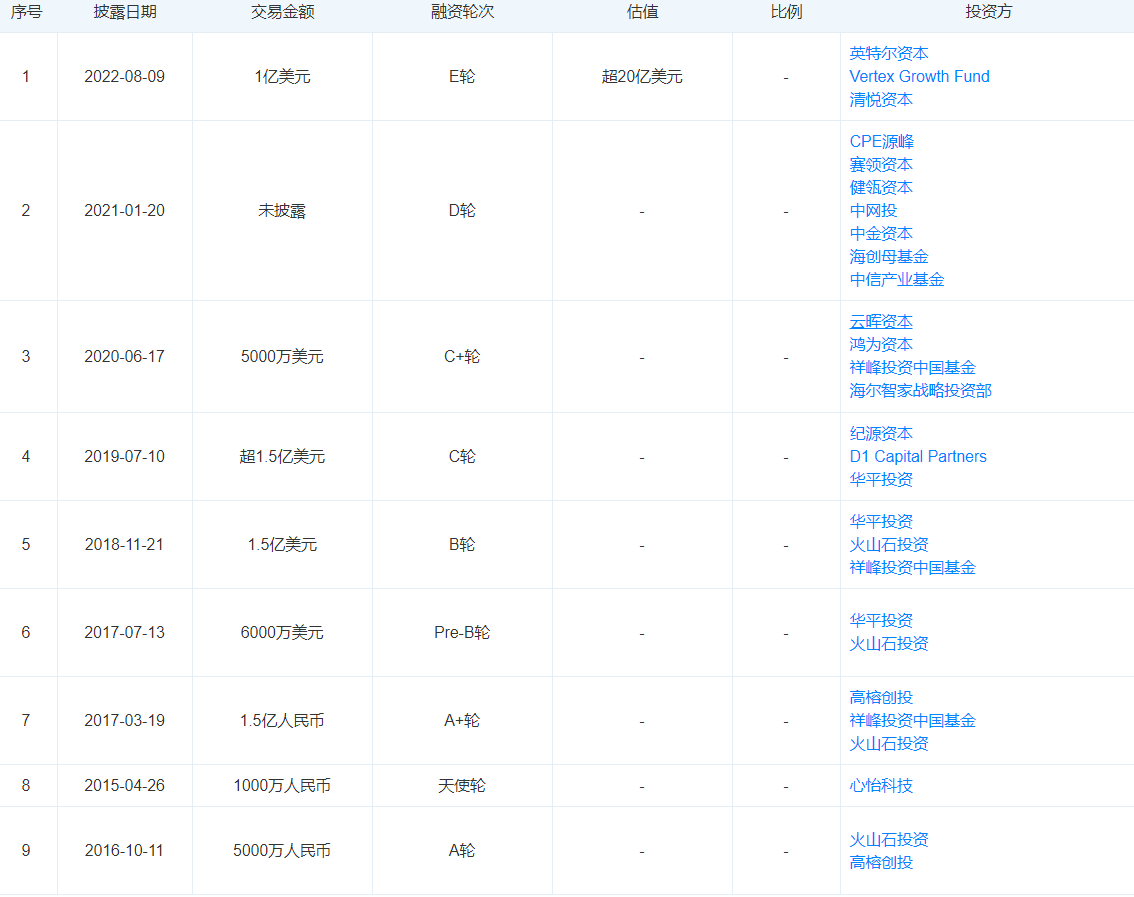Open the D1 Capital Partners link

pyautogui.click(x=918, y=457)
